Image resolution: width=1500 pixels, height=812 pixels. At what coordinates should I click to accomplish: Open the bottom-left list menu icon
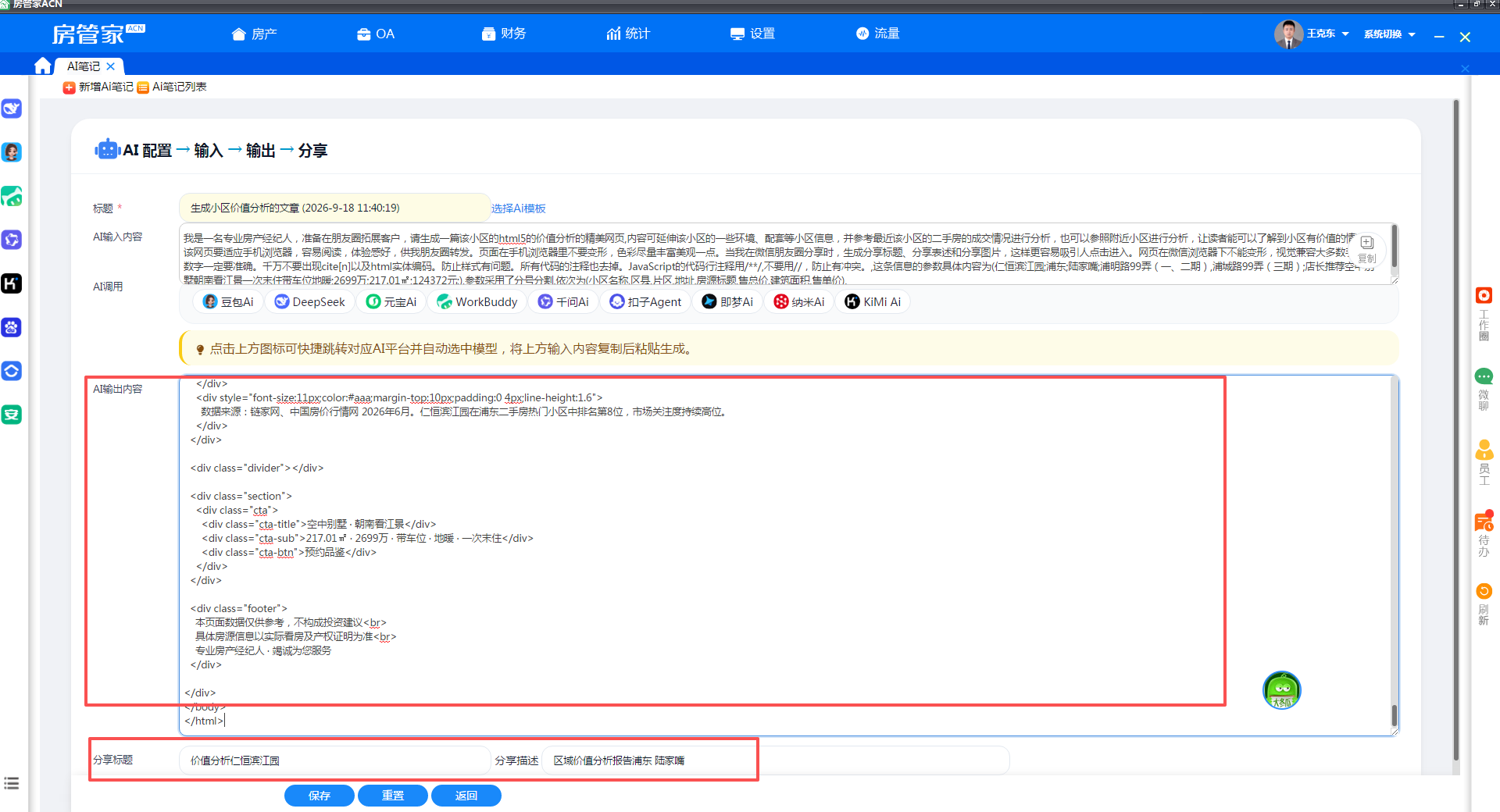point(12,783)
